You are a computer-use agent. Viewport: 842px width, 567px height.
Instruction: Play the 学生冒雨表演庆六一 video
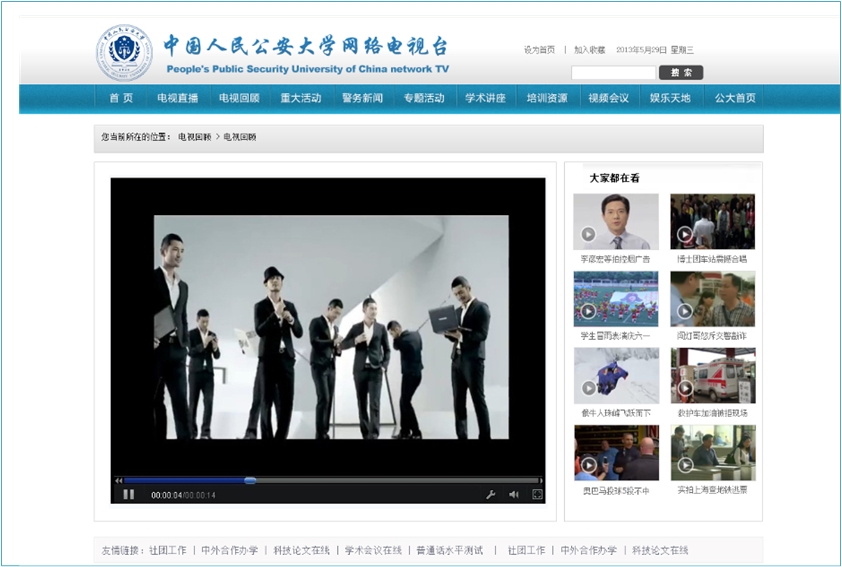point(615,299)
